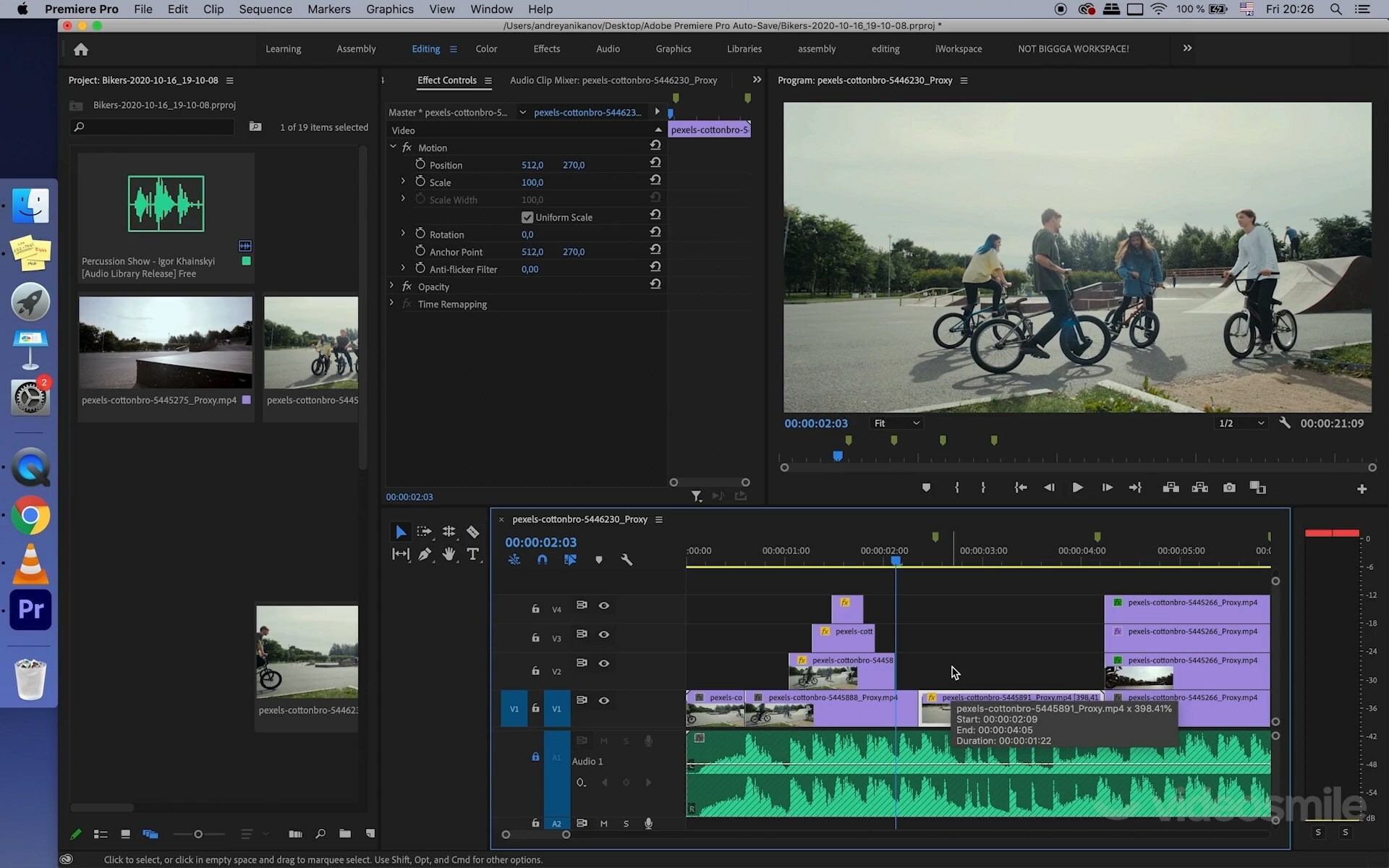Toggle lock on track V2
This screenshot has height=868, width=1389.
(535, 671)
